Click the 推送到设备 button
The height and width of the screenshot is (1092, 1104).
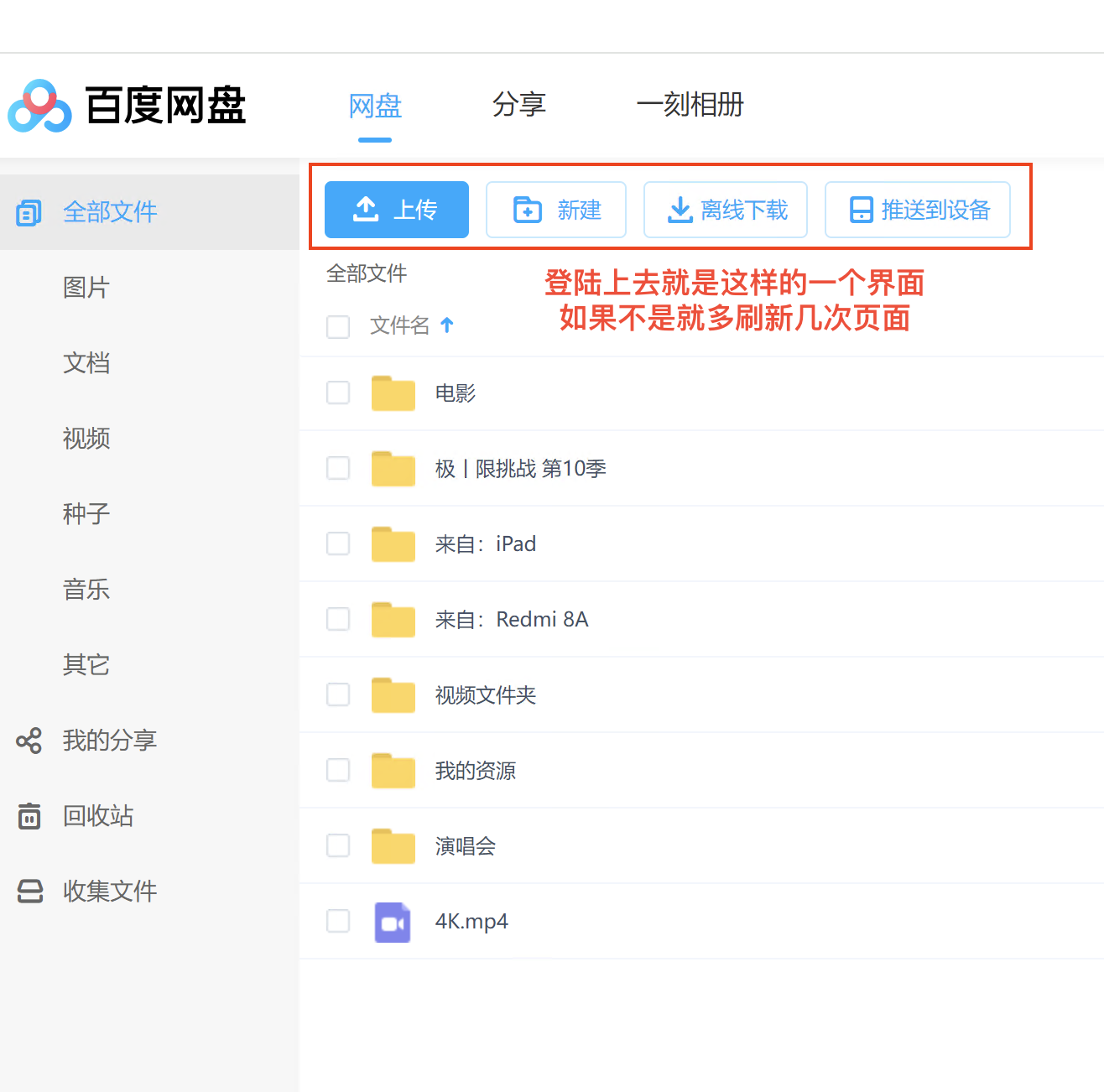tap(918, 210)
